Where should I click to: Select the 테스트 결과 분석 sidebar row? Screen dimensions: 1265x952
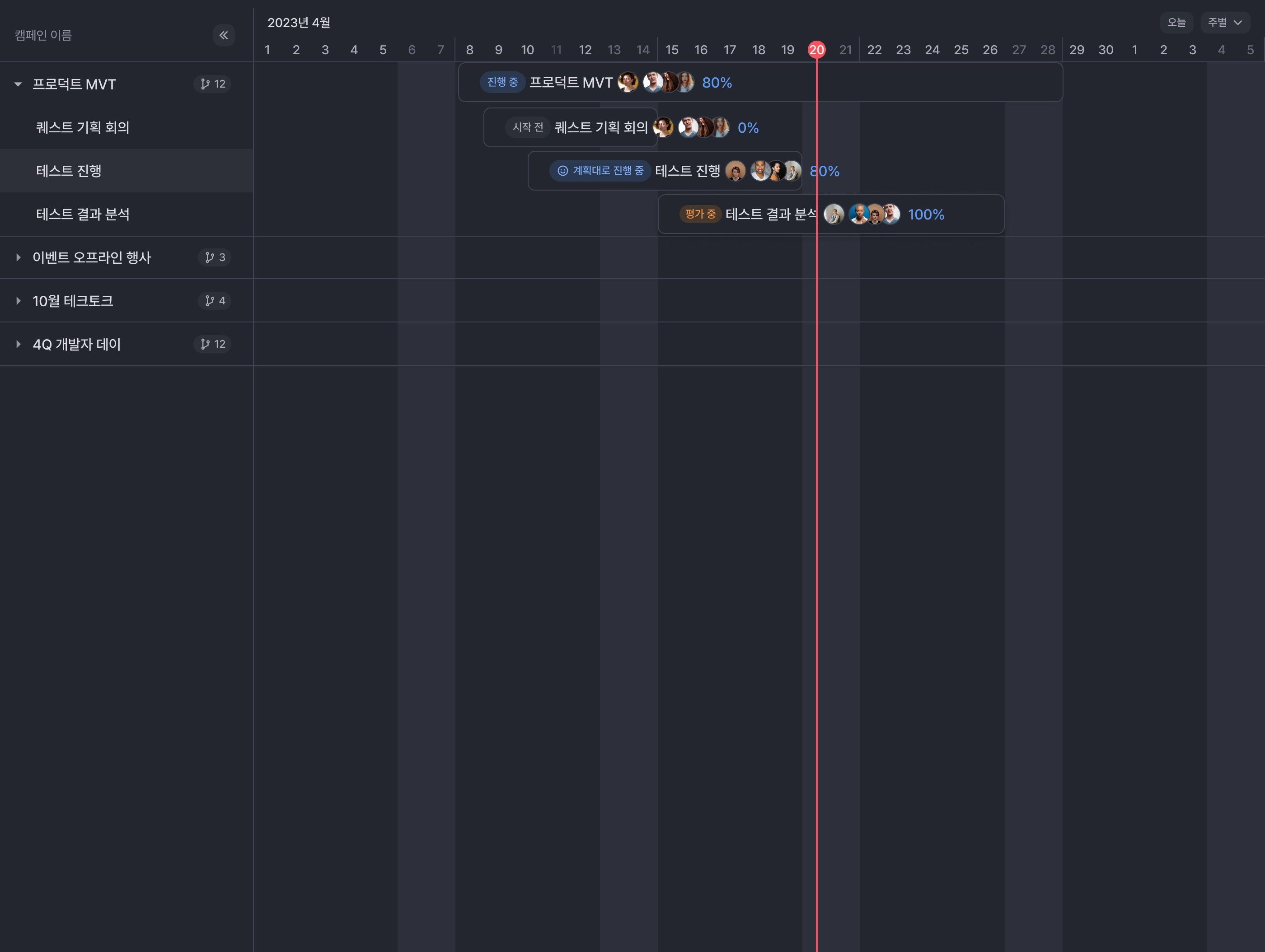pos(126,214)
